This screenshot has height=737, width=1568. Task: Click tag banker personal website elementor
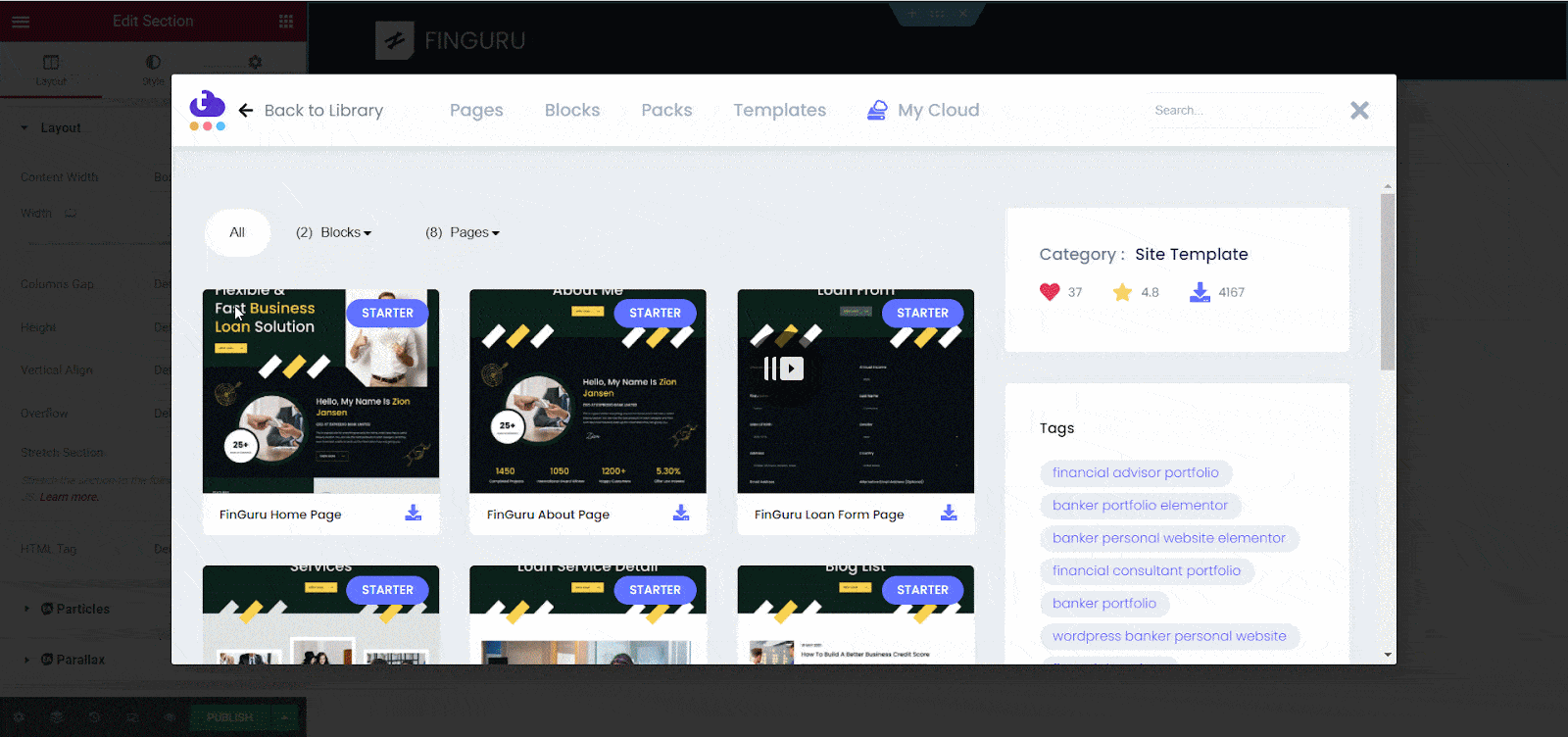click(1169, 538)
